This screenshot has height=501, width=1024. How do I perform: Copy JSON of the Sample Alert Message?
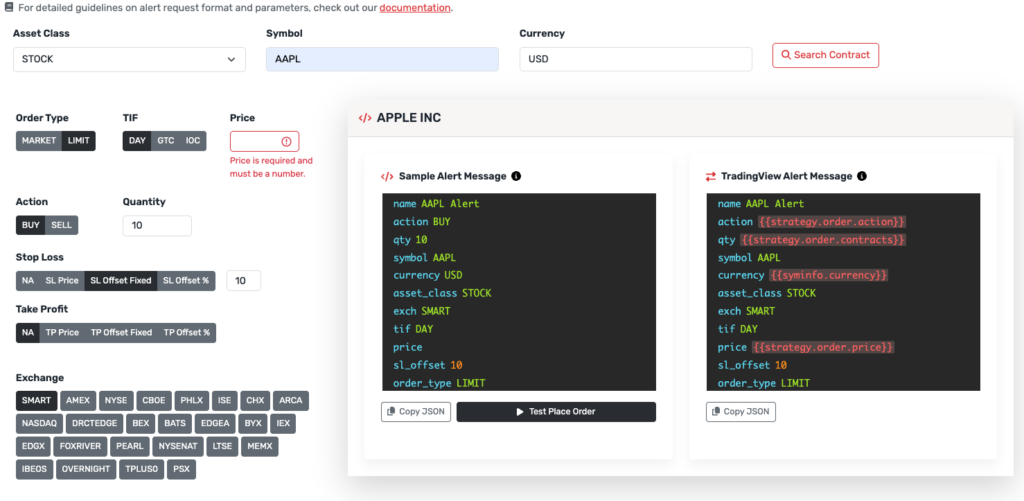416,412
